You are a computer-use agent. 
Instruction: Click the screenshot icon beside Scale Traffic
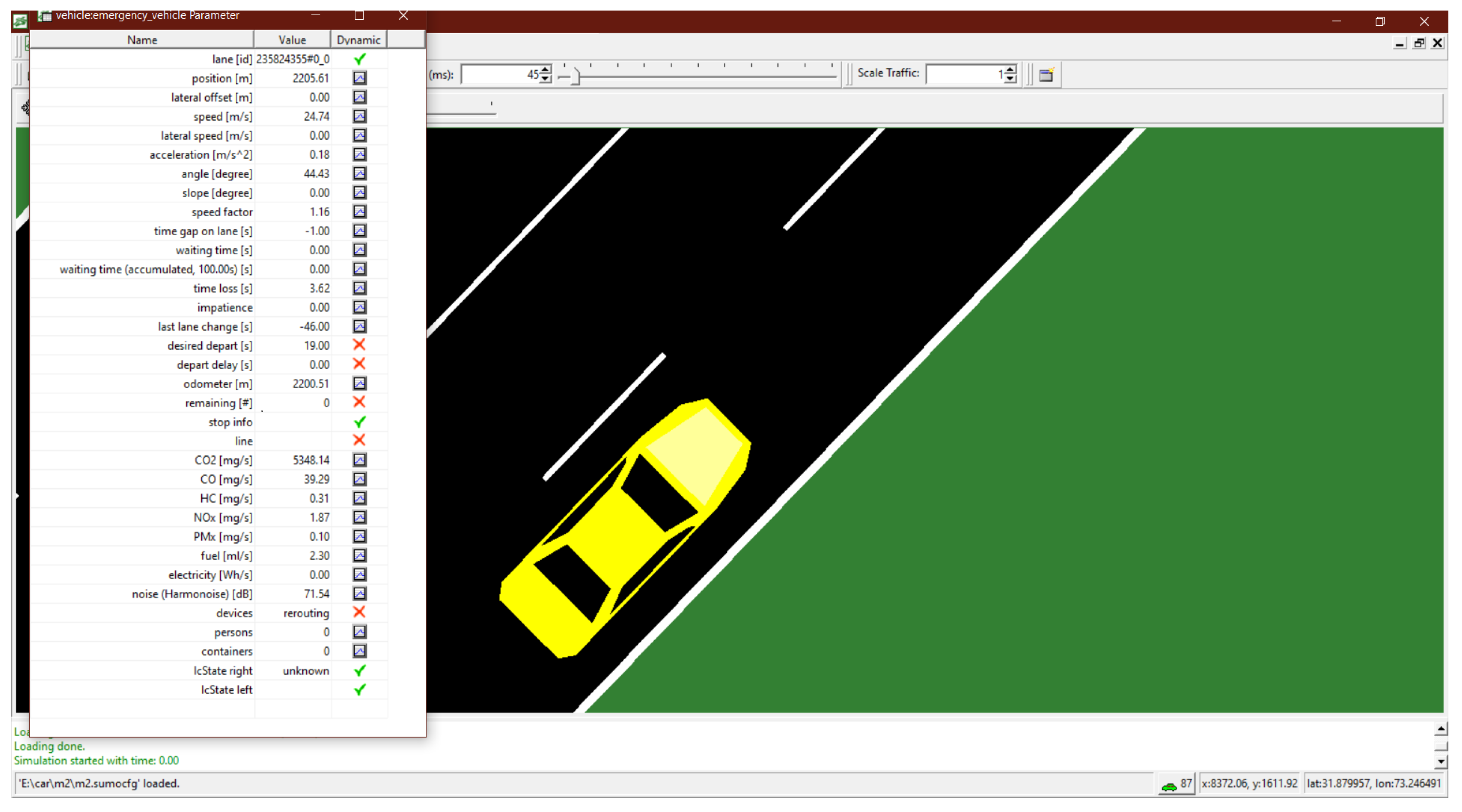point(1045,75)
